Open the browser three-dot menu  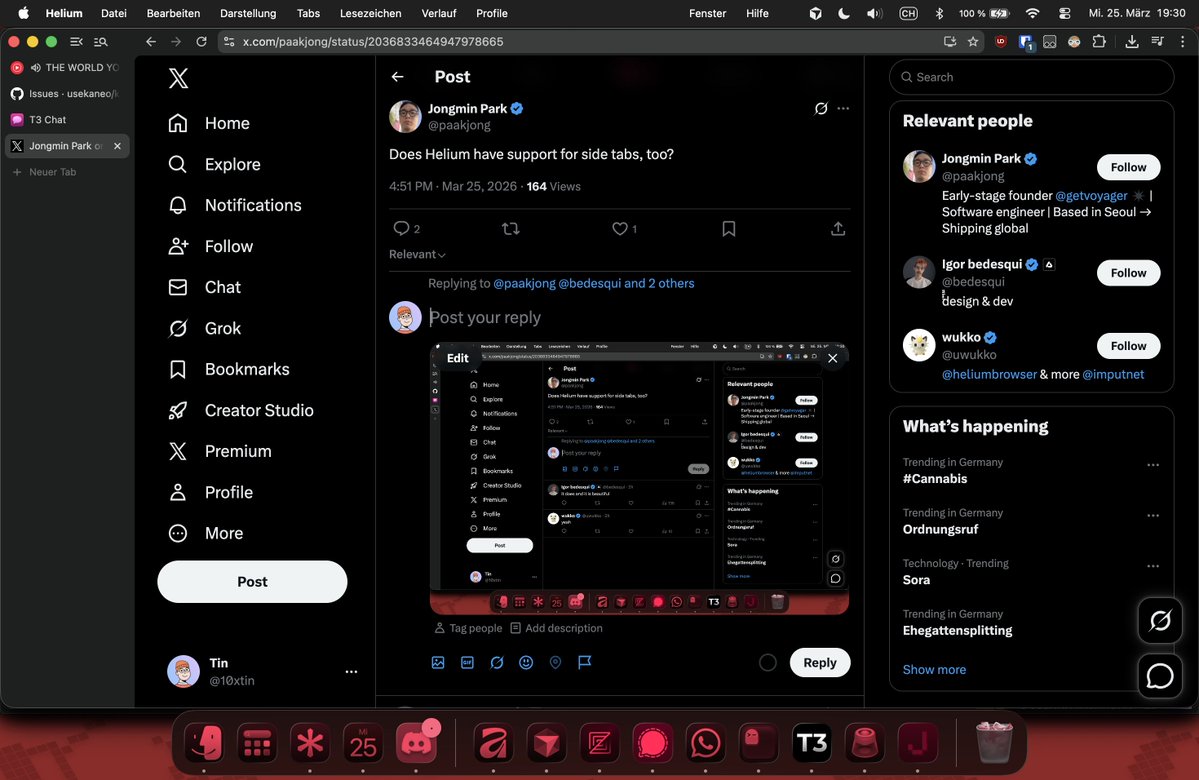point(1182,41)
